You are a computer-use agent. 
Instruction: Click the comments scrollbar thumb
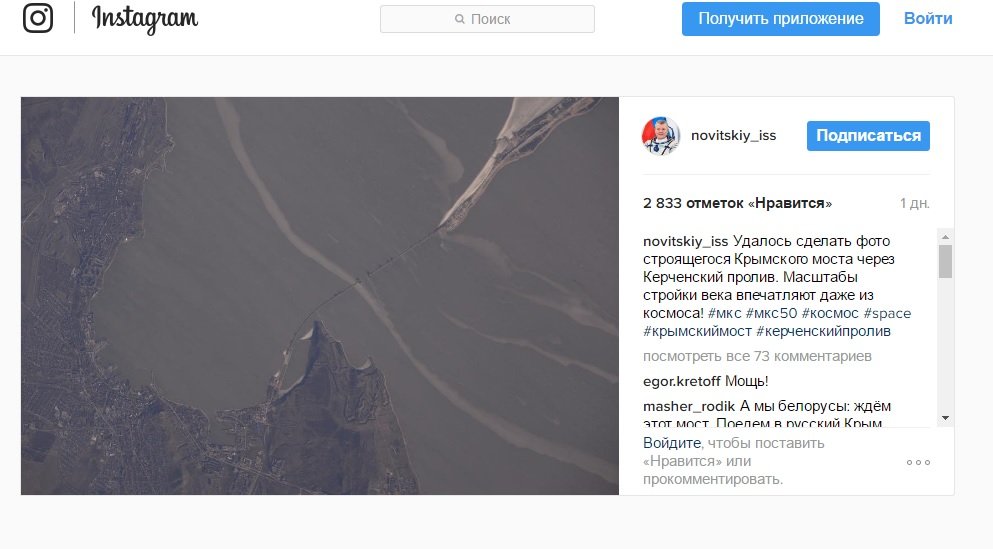point(945,262)
